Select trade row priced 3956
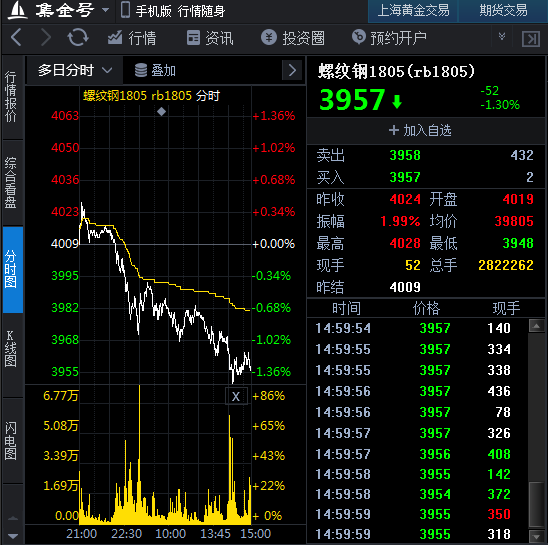Screen dimensions: 548x545 point(418,454)
